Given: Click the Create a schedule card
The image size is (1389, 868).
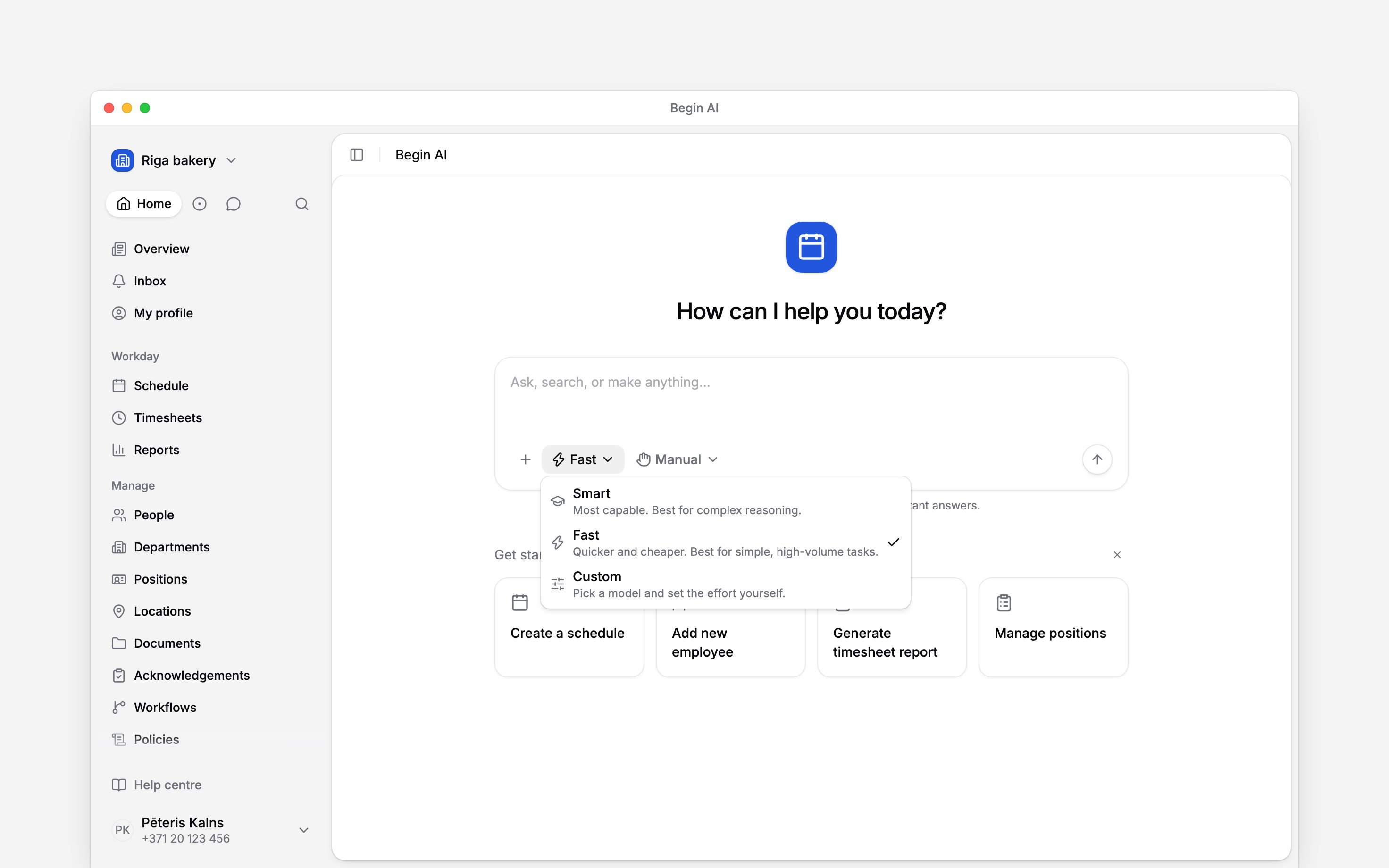Looking at the screenshot, I should pos(569,627).
